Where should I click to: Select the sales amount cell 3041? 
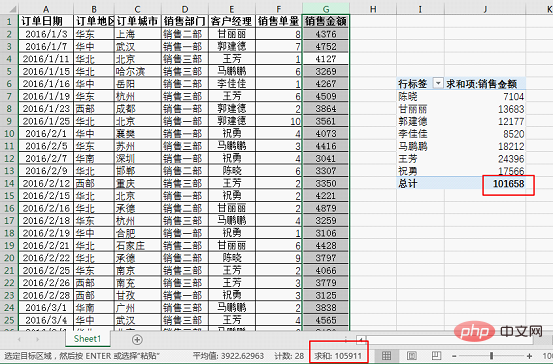326,158
